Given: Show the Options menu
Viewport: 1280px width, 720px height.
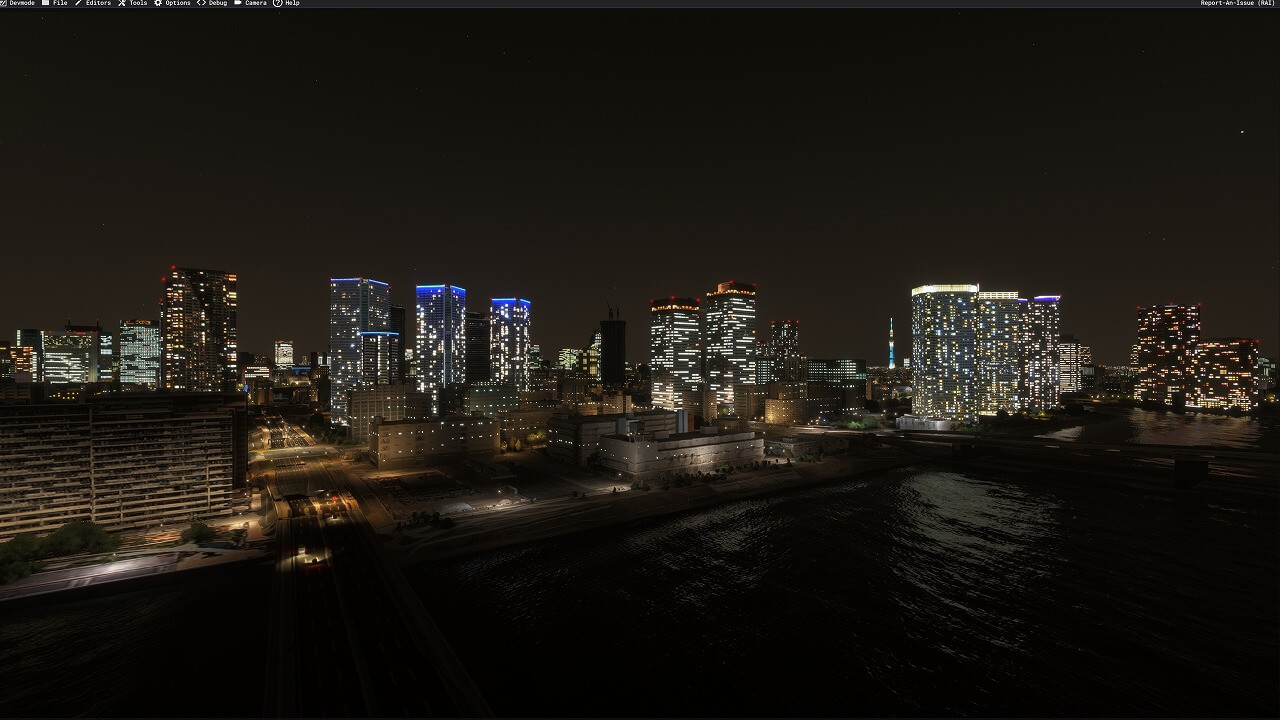Looking at the screenshot, I should coord(178,3).
